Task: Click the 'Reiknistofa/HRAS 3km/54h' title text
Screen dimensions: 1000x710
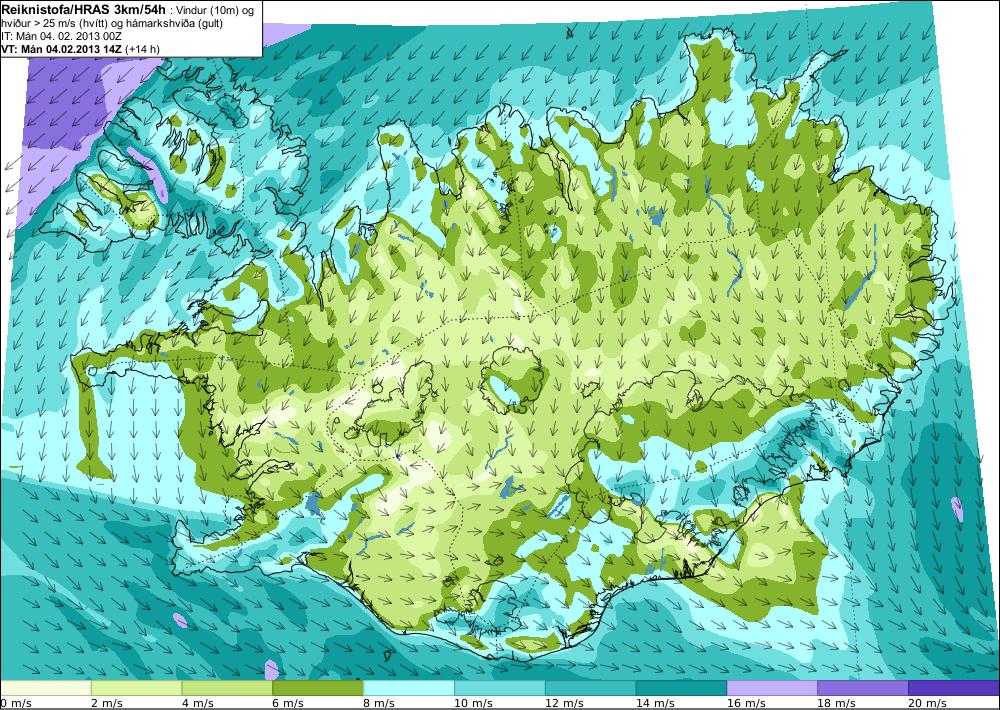Action: (x=83, y=9)
